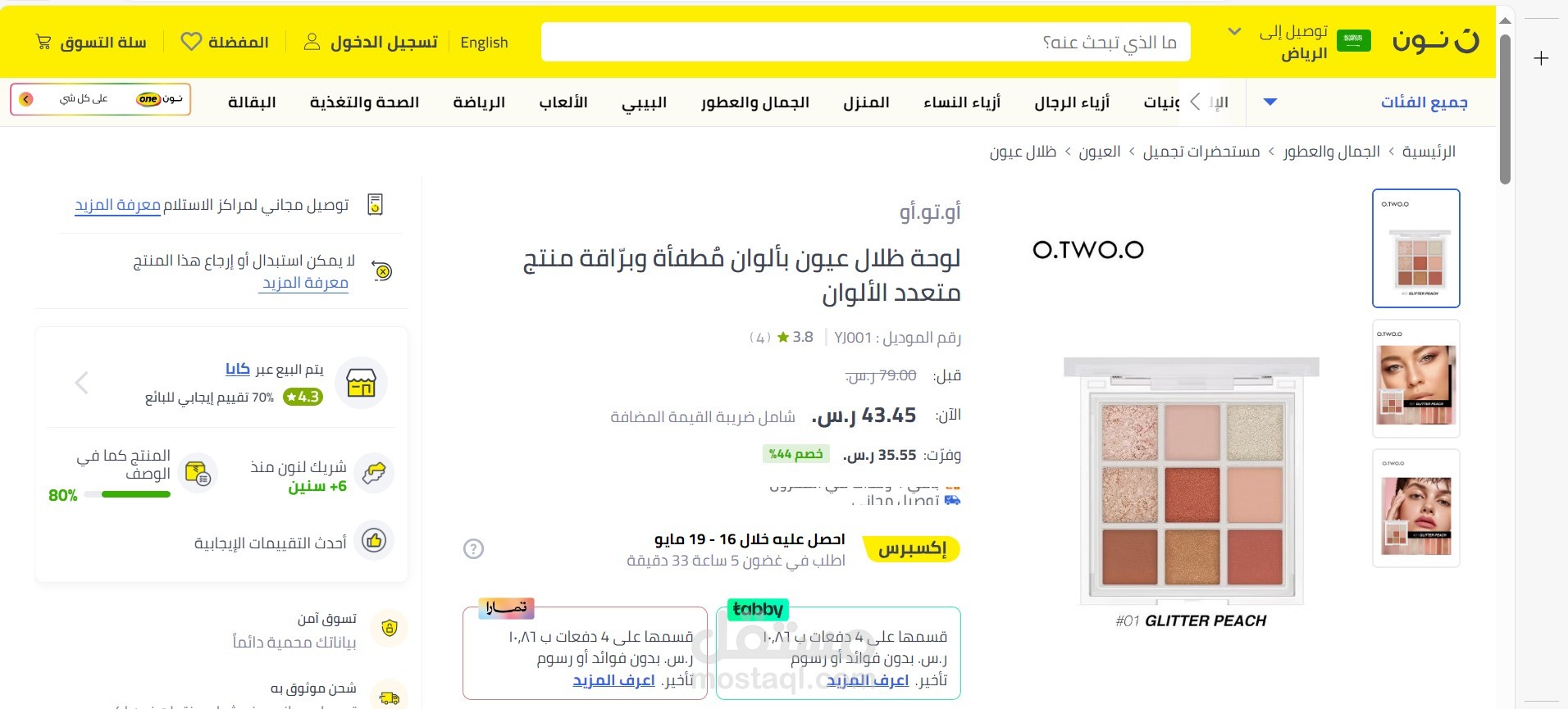Screen dimensions: 1568x709
Task: Open the الرياضة category
Action: [x=479, y=102]
